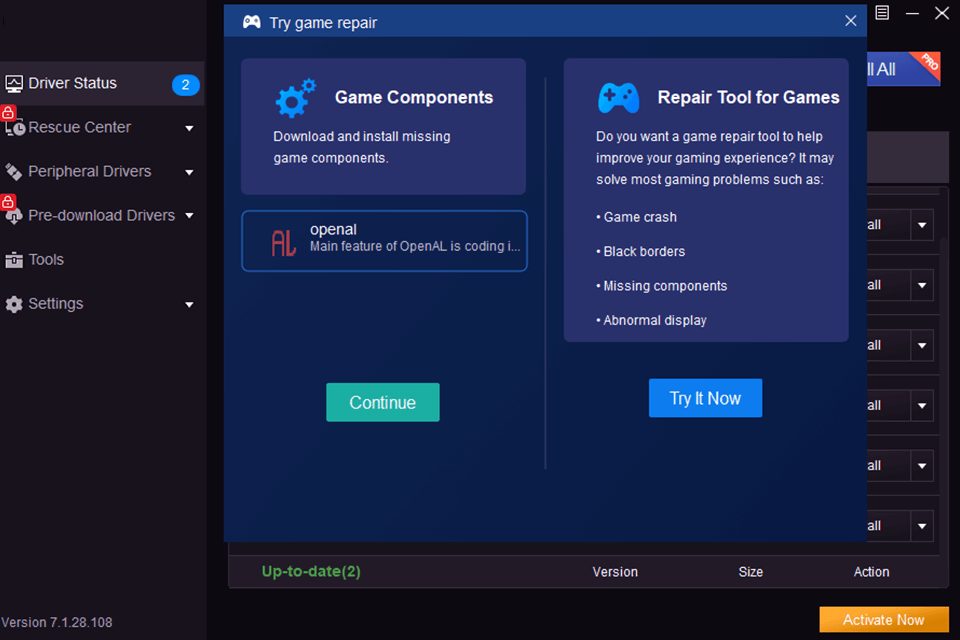Expand the Rescue Center submenu arrow

[189, 128]
